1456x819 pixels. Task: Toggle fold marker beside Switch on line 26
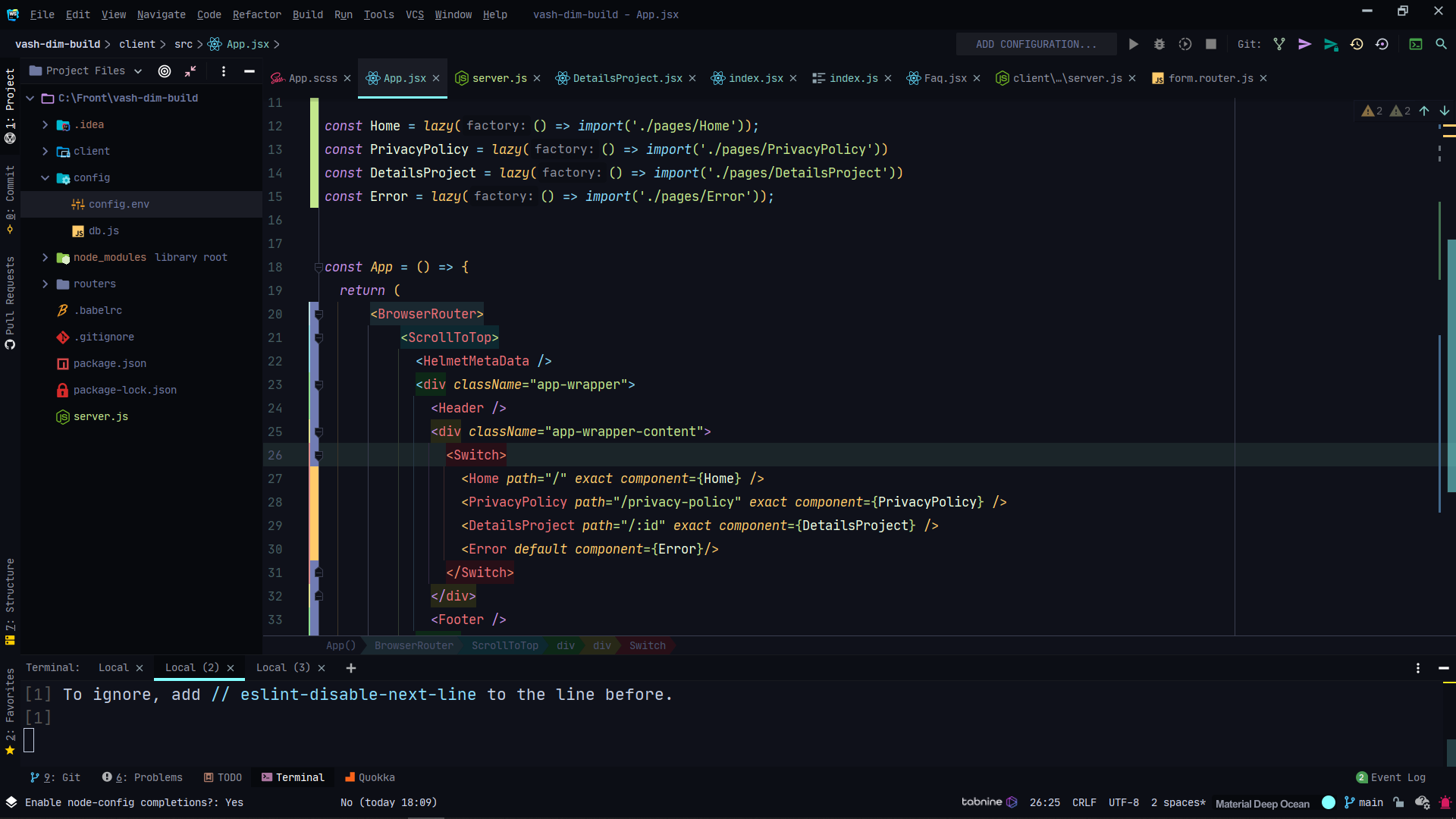tap(318, 456)
